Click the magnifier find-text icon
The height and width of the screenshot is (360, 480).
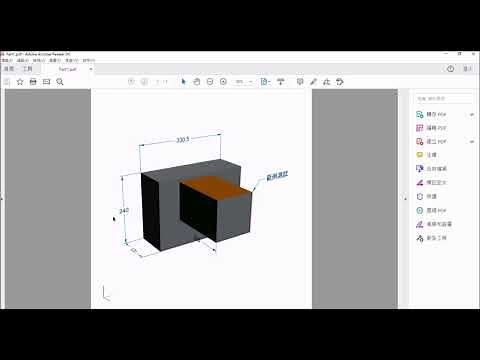(x=60, y=82)
